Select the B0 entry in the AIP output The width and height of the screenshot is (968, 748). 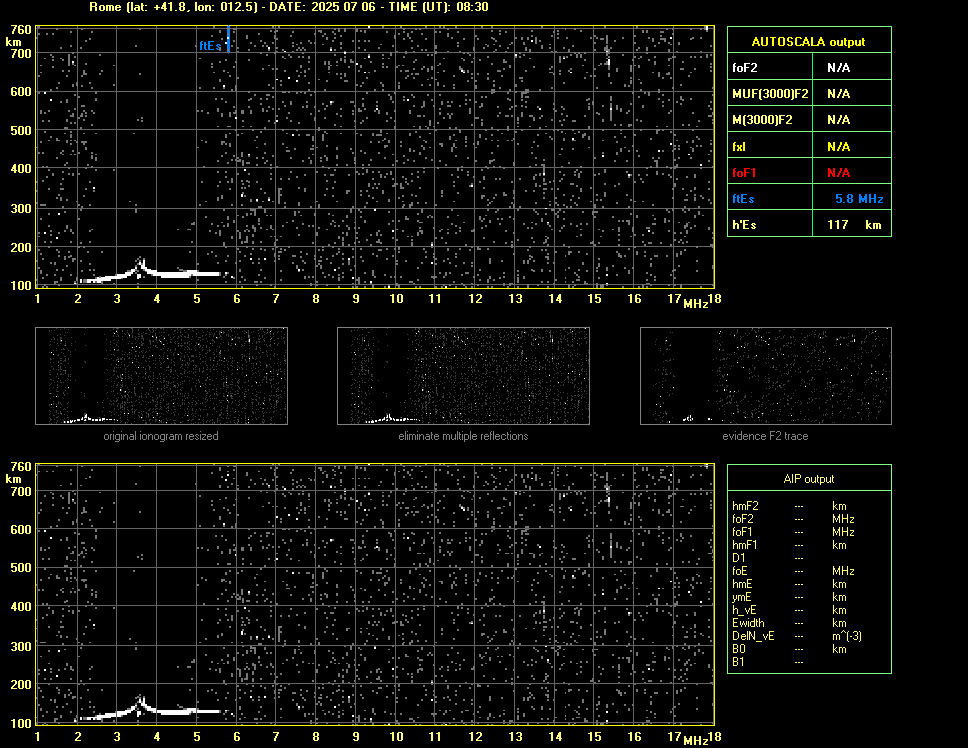click(x=739, y=649)
